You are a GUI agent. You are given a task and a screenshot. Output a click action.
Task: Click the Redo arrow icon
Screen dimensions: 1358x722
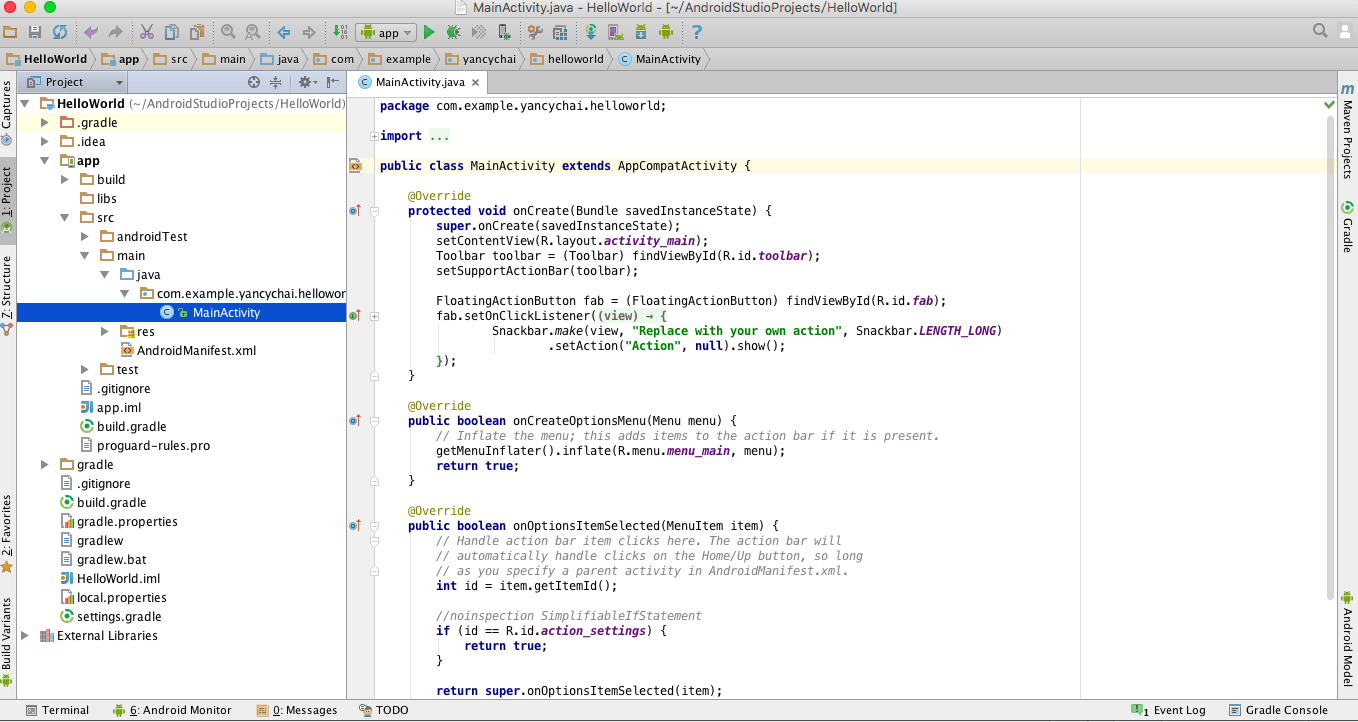tap(115, 32)
